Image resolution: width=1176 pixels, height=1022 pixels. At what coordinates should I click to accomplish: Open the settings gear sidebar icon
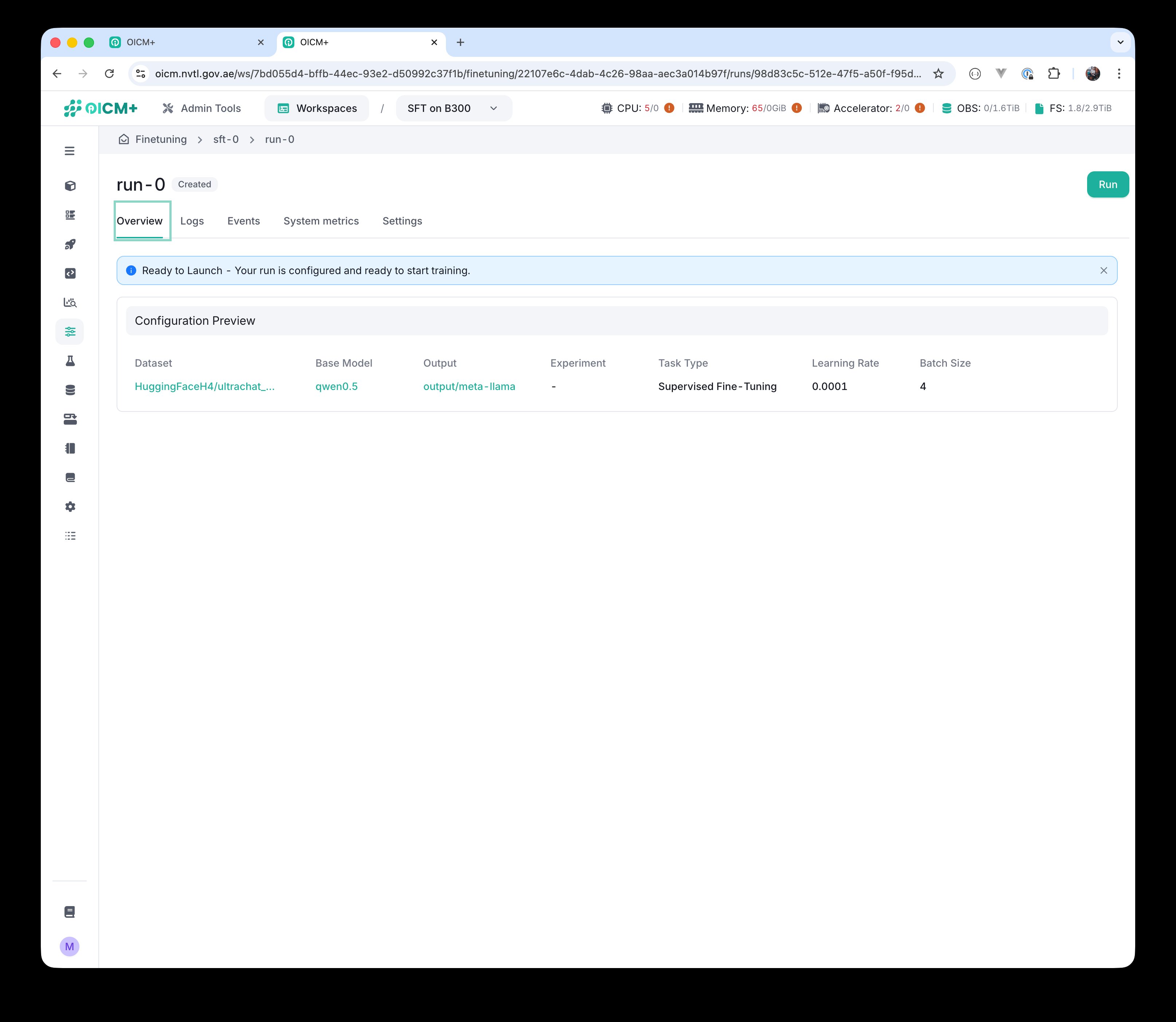(70, 506)
